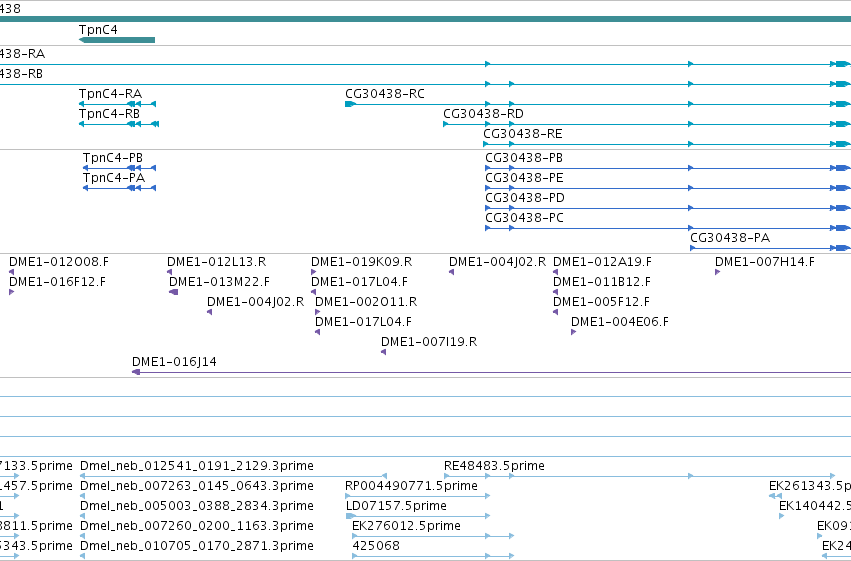This screenshot has height=561, width=851.
Task: Select the CG30438-PA protein label
Action: (730, 238)
